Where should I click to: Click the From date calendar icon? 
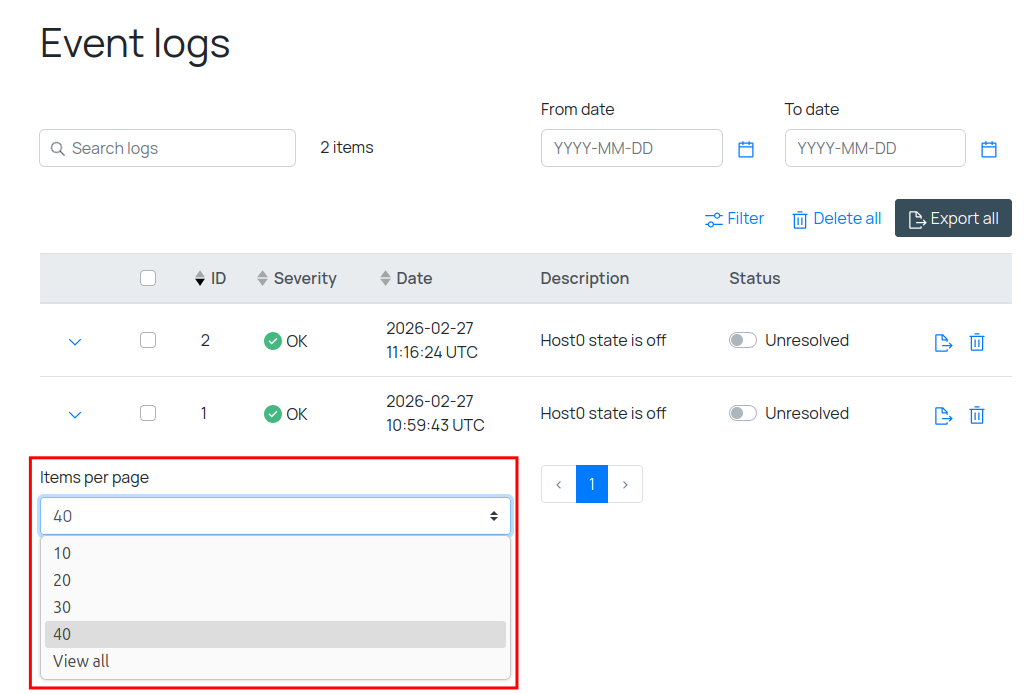[746, 149]
